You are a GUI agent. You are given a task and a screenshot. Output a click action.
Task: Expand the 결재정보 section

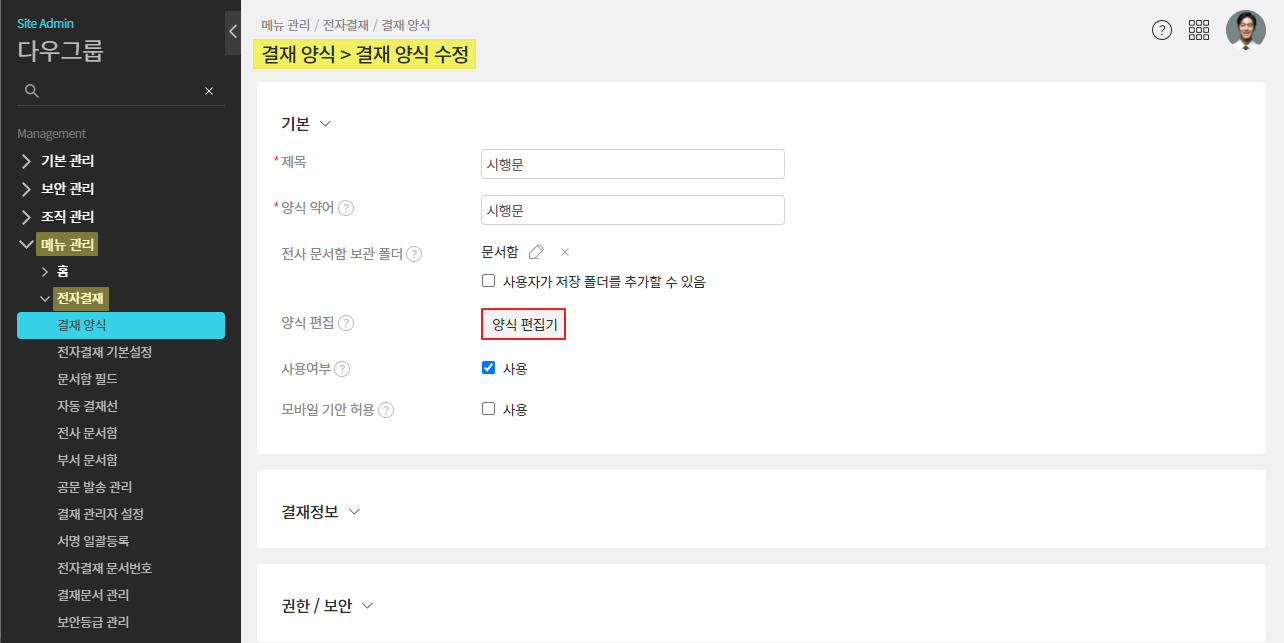pos(320,512)
